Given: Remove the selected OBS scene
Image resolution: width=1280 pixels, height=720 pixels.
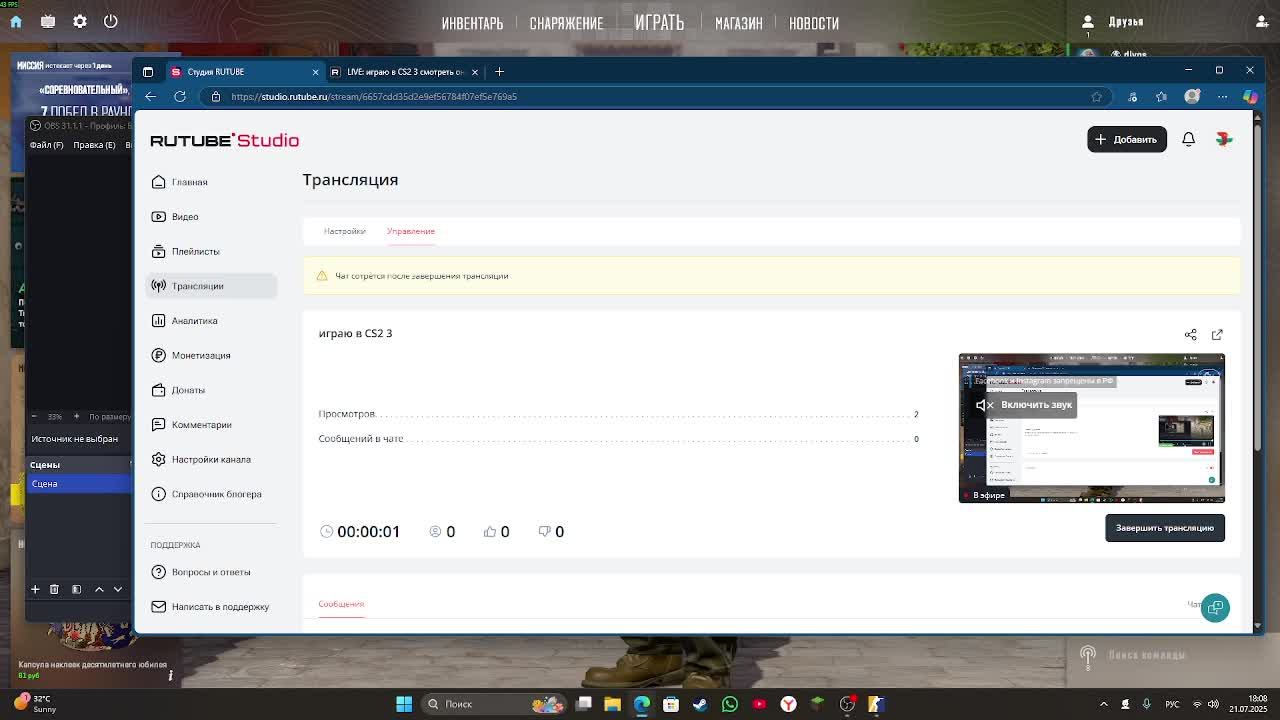Looking at the screenshot, I should tap(54, 589).
